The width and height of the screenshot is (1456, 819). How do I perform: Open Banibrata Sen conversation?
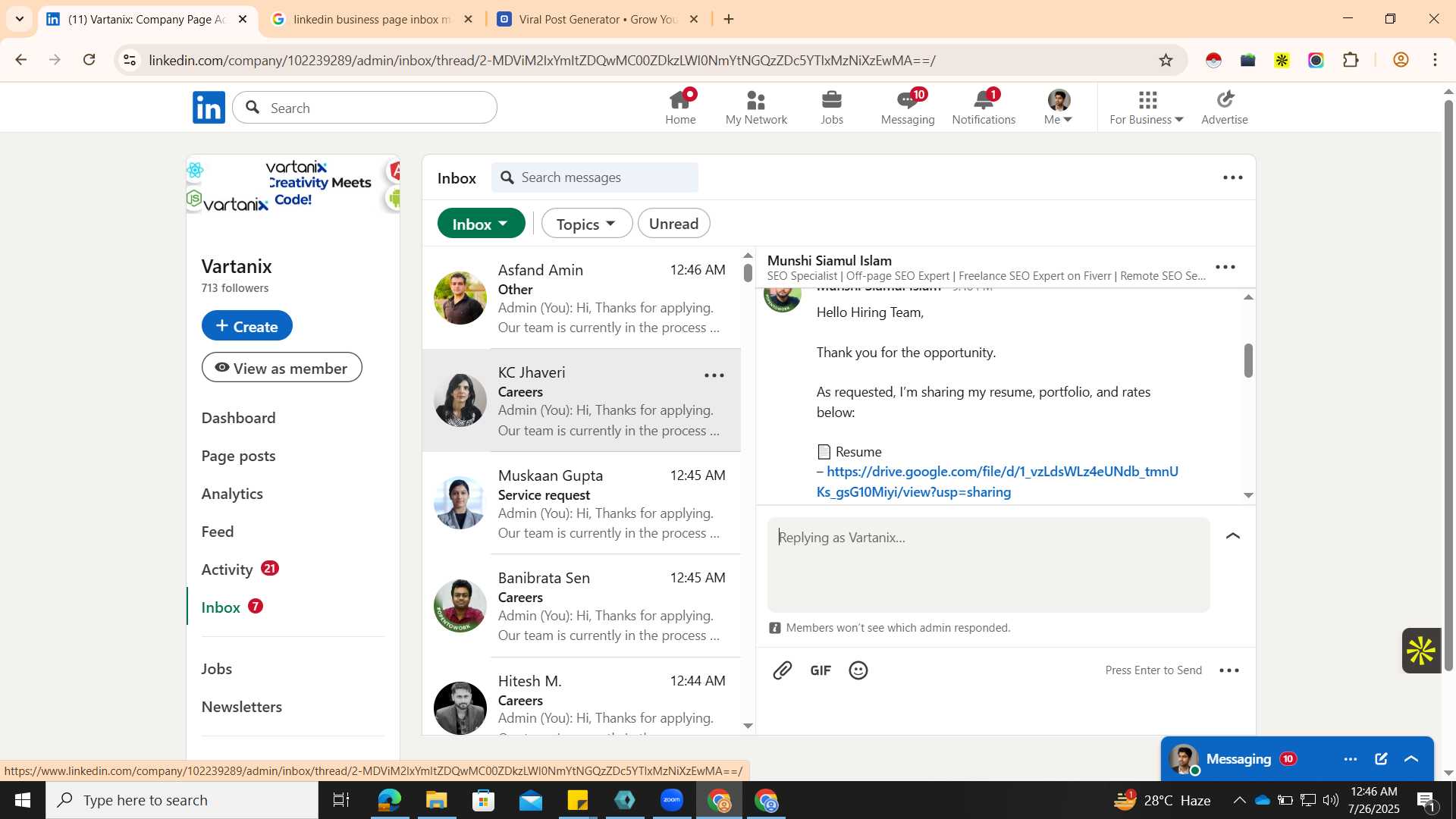click(x=581, y=606)
